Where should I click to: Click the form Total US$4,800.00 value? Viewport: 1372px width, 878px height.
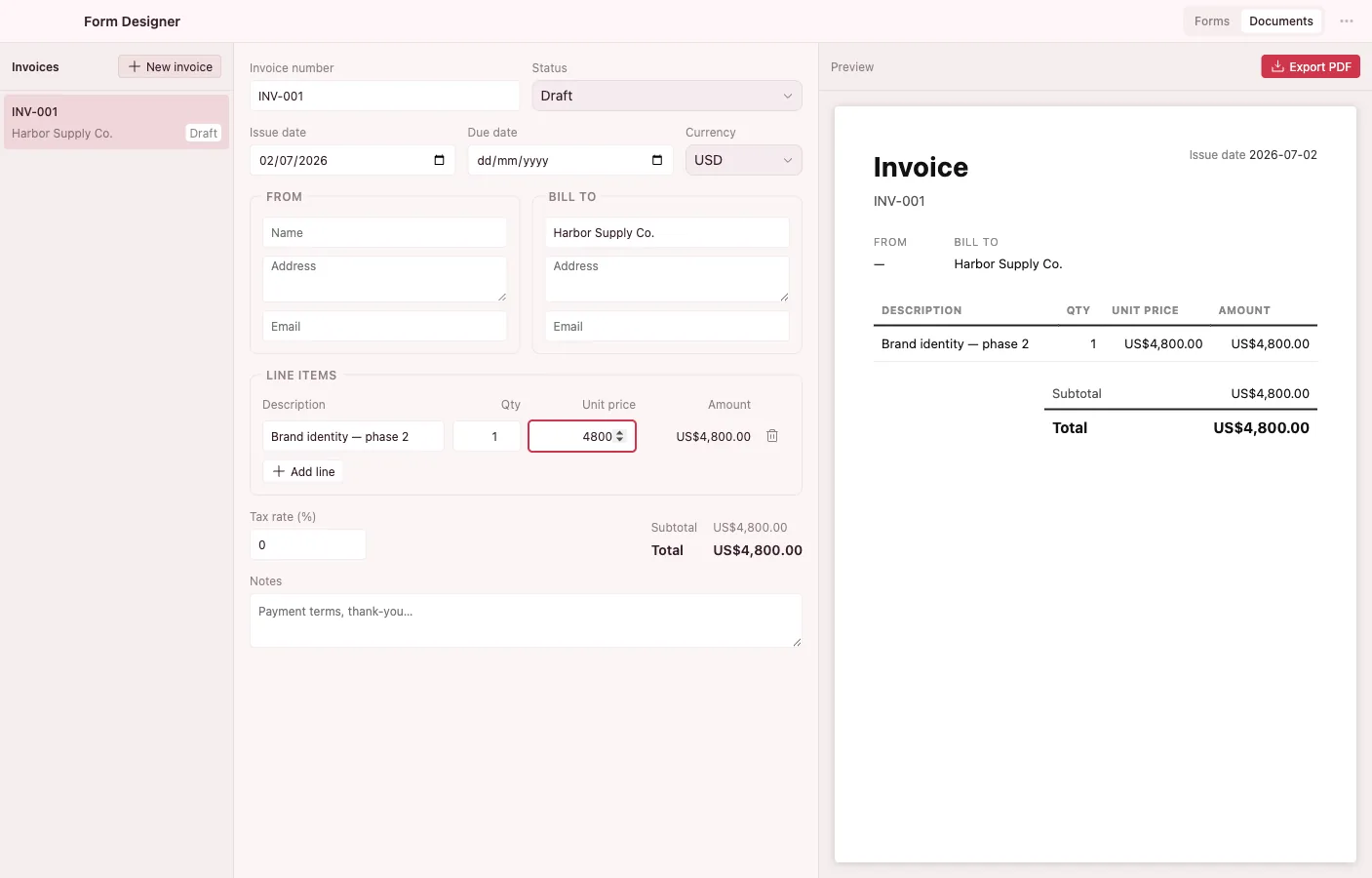758,550
